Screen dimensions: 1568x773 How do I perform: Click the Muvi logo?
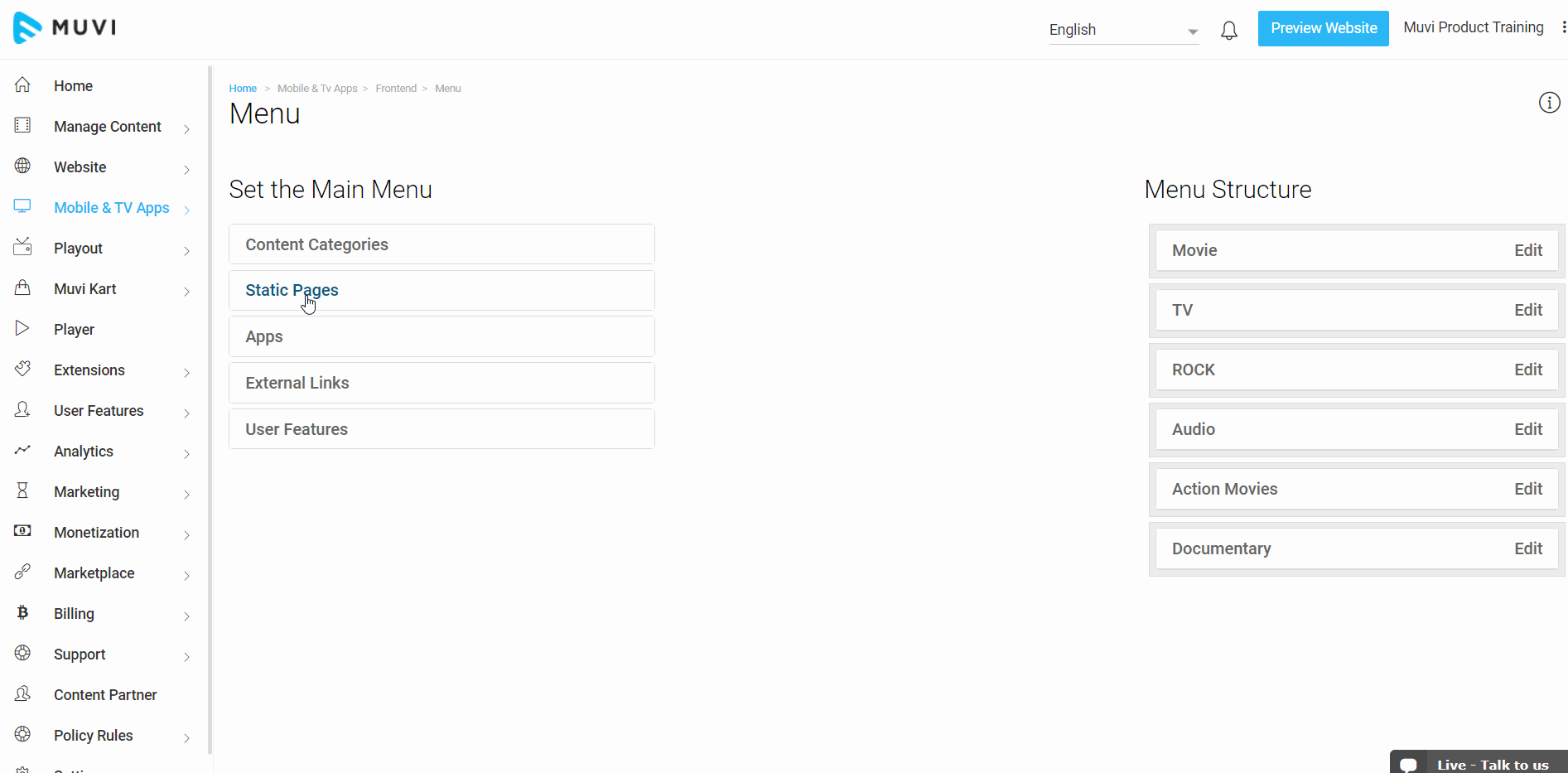coord(65,27)
